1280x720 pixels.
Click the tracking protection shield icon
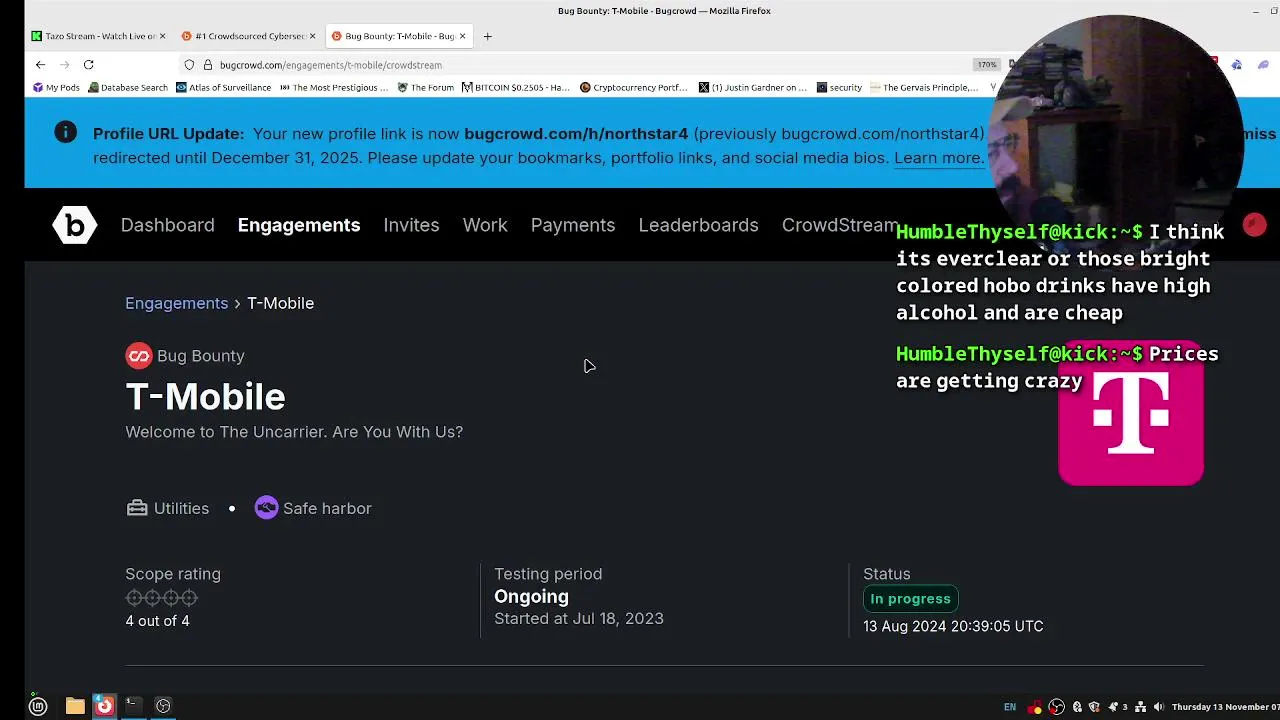pyautogui.click(x=189, y=65)
